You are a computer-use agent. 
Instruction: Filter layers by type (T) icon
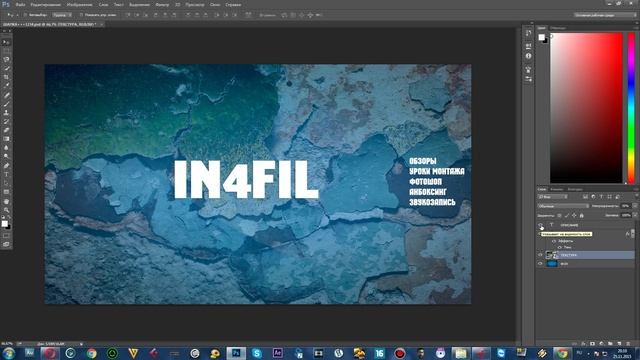click(x=601, y=197)
